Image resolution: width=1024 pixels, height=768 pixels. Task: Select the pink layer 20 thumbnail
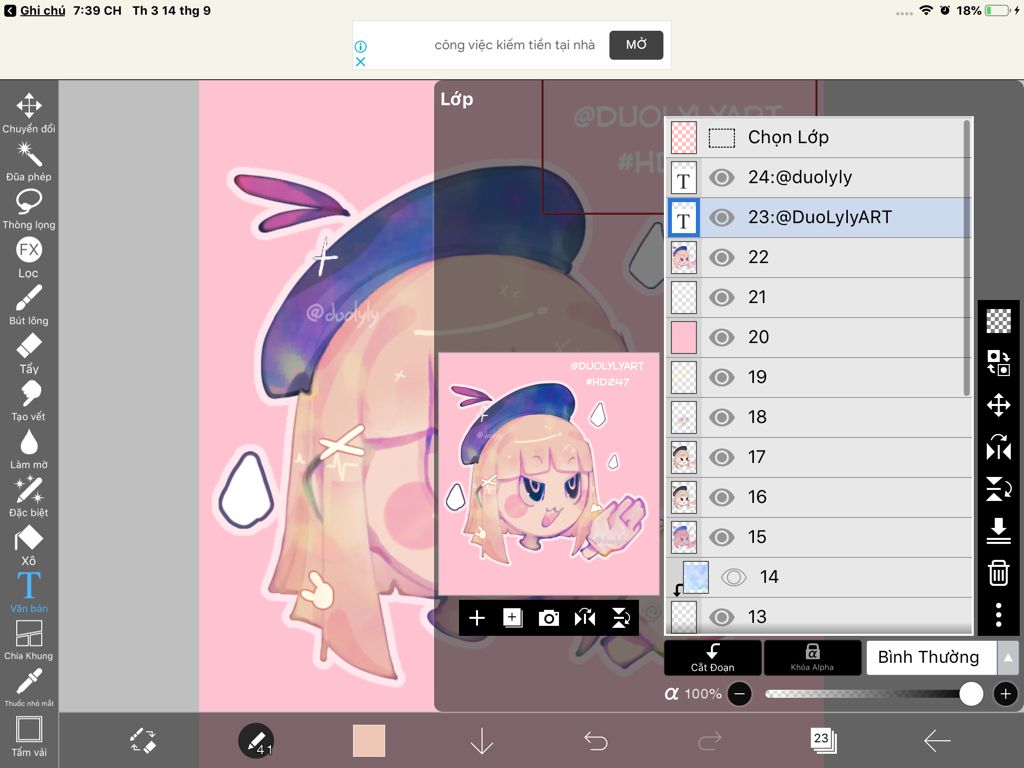[x=684, y=338]
